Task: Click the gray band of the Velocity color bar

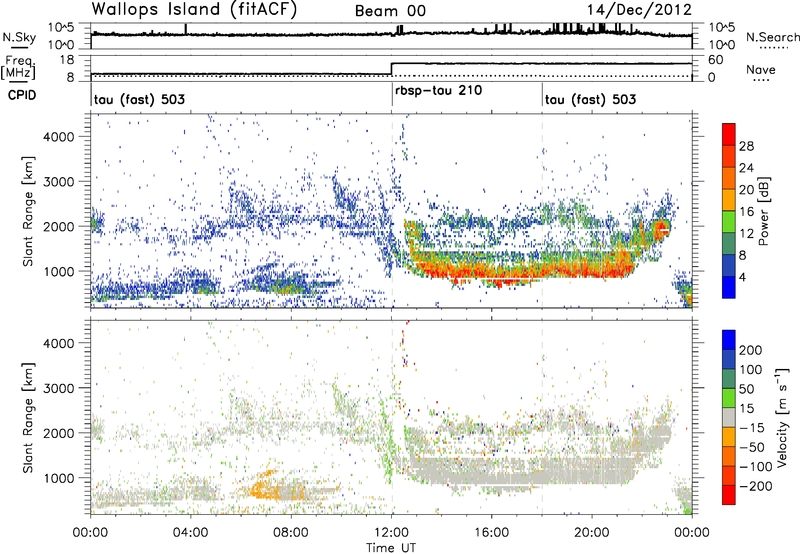Action: click(729, 417)
